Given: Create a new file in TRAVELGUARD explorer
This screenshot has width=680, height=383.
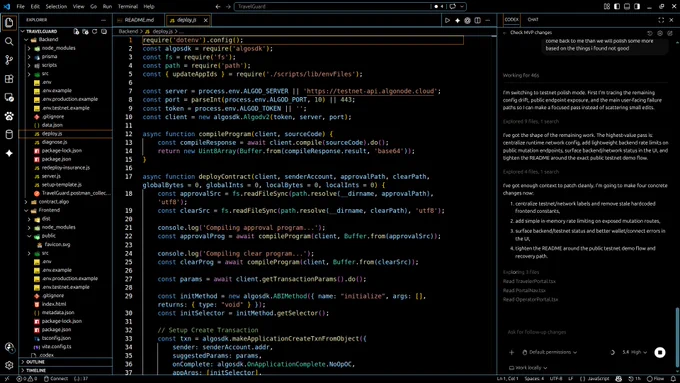Looking at the screenshot, I should click(x=76, y=32).
